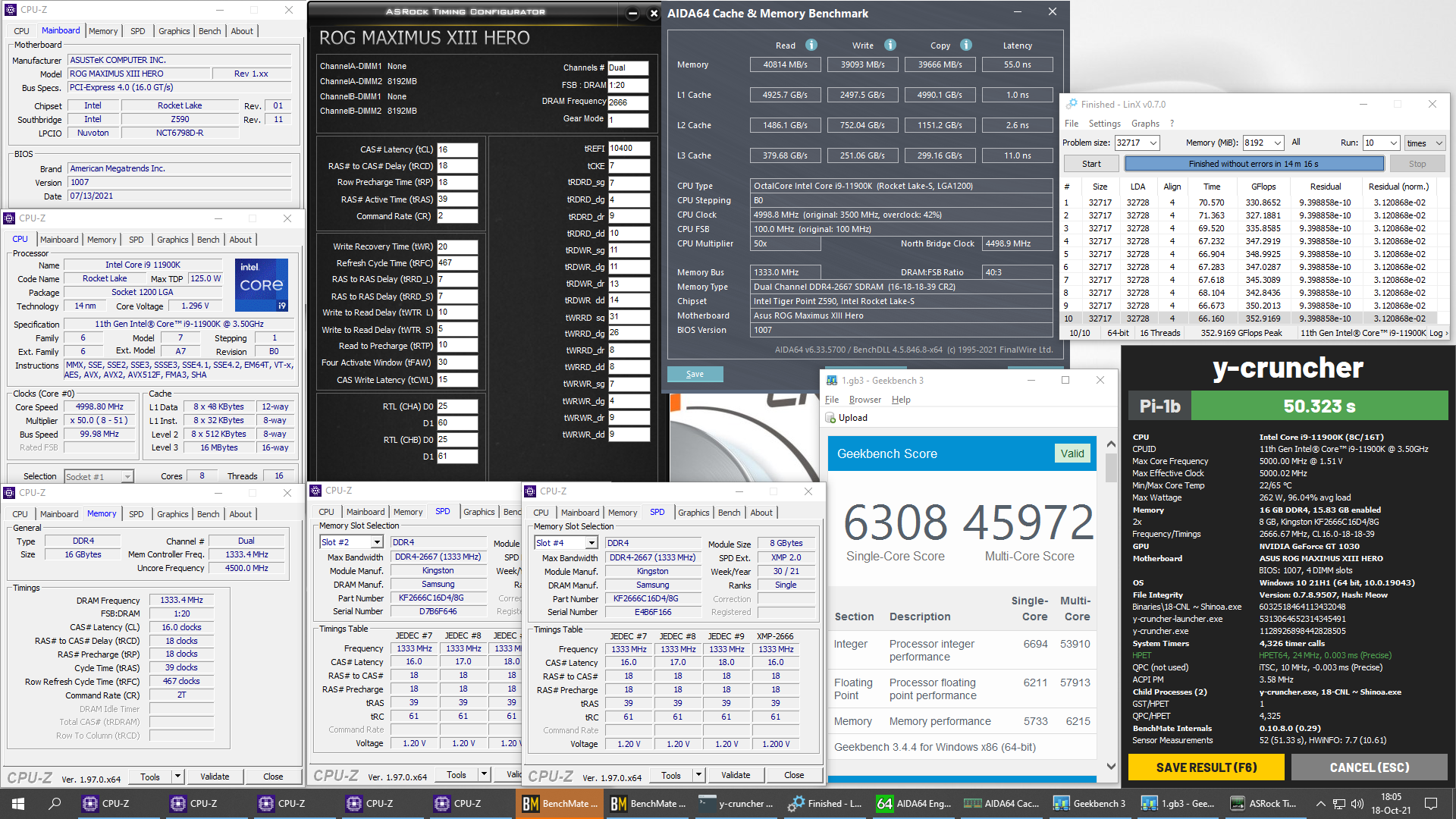Open the CPU-Z Tools dropdown arrow
Screen dimensions: 1456x819
click(177, 777)
